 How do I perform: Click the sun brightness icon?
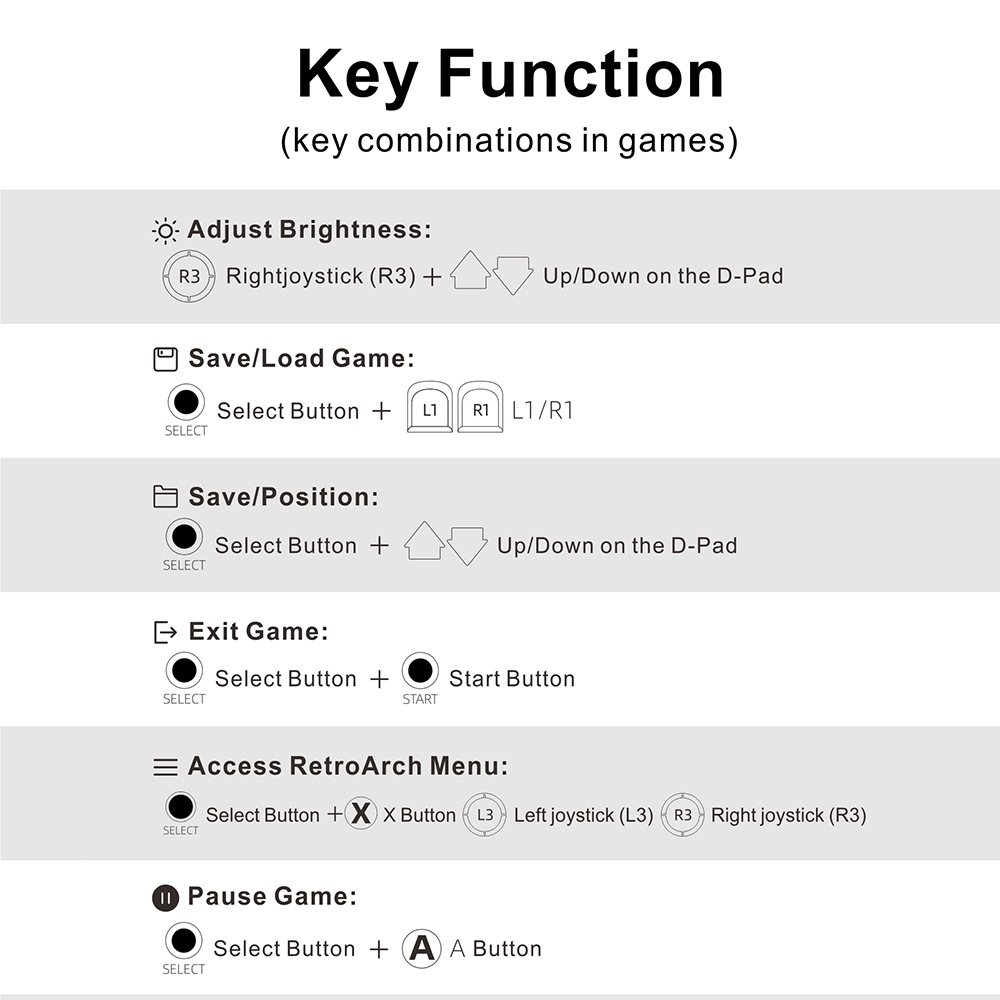point(165,231)
